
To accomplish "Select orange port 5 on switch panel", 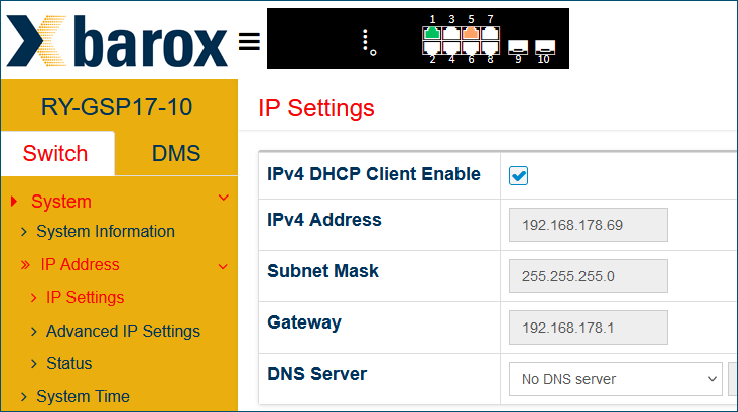I will [471, 33].
